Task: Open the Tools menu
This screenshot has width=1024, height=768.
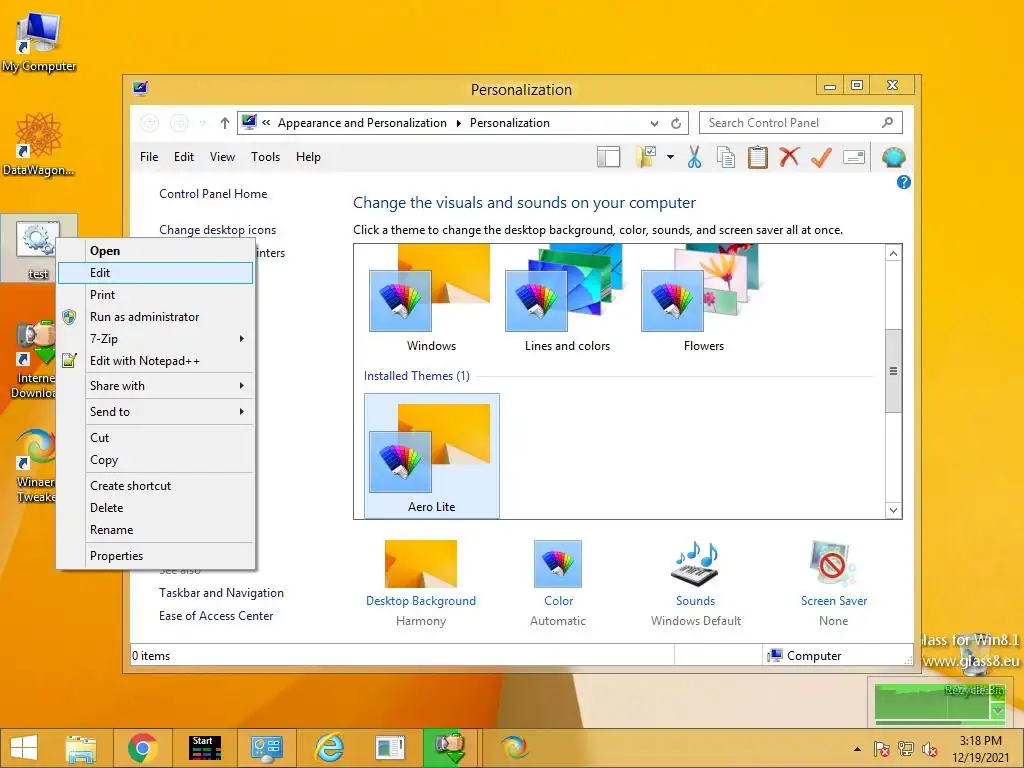Action: [265, 157]
